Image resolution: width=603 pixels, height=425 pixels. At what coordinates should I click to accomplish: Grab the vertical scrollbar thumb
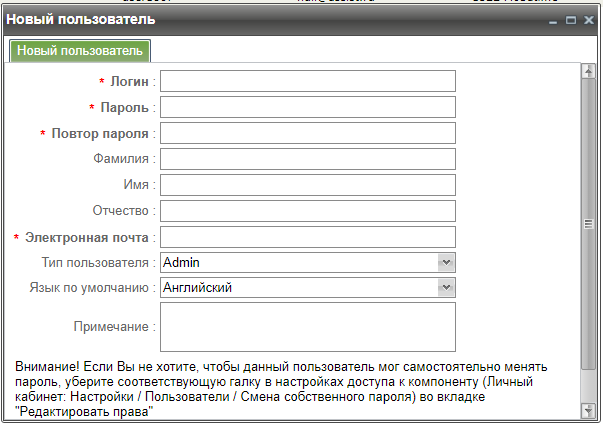(588, 224)
